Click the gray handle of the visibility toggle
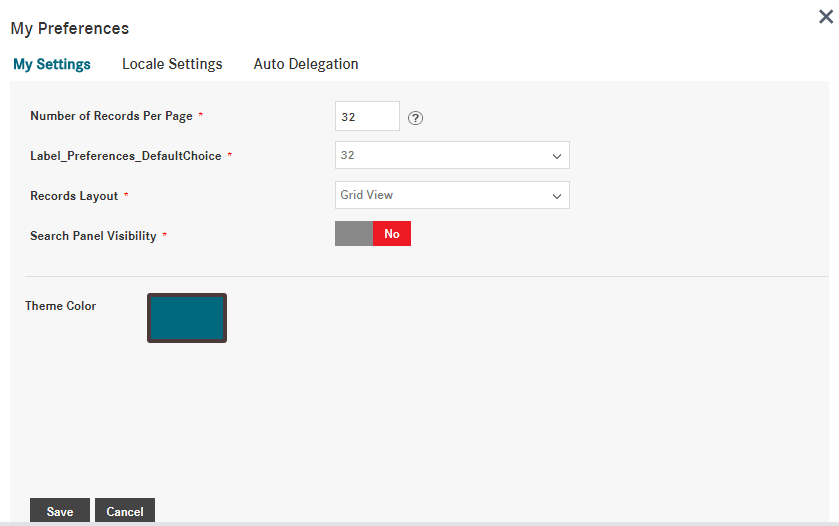 (x=353, y=234)
